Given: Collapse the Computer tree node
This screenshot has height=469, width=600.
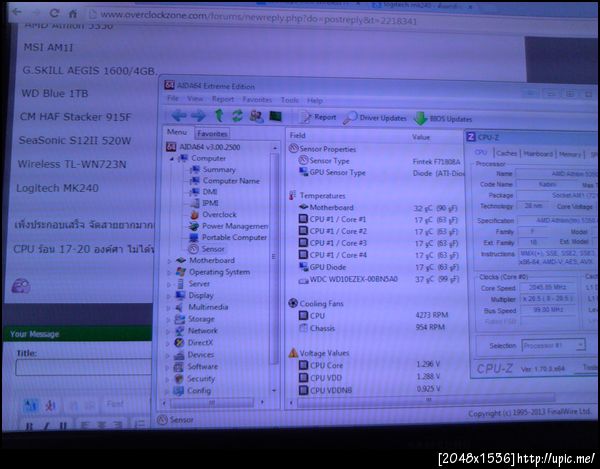Looking at the screenshot, I should click(171, 158).
